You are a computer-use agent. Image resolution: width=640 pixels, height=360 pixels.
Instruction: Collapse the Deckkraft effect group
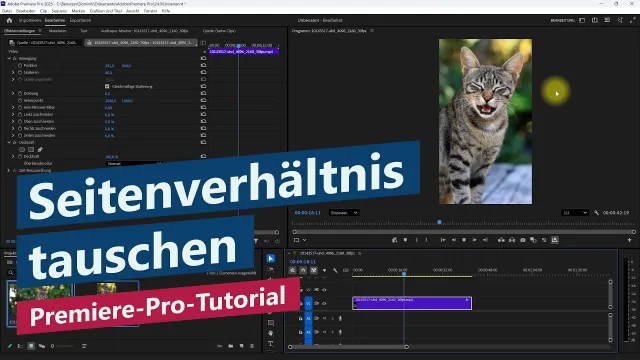9,142
